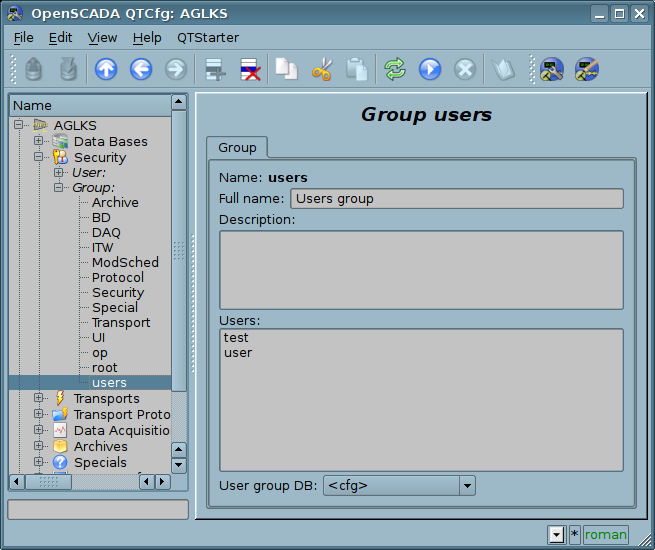Click the tree's horizontal scrollbar left arrow
Viewport: 655px width, 550px height.
click(x=16, y=482)
